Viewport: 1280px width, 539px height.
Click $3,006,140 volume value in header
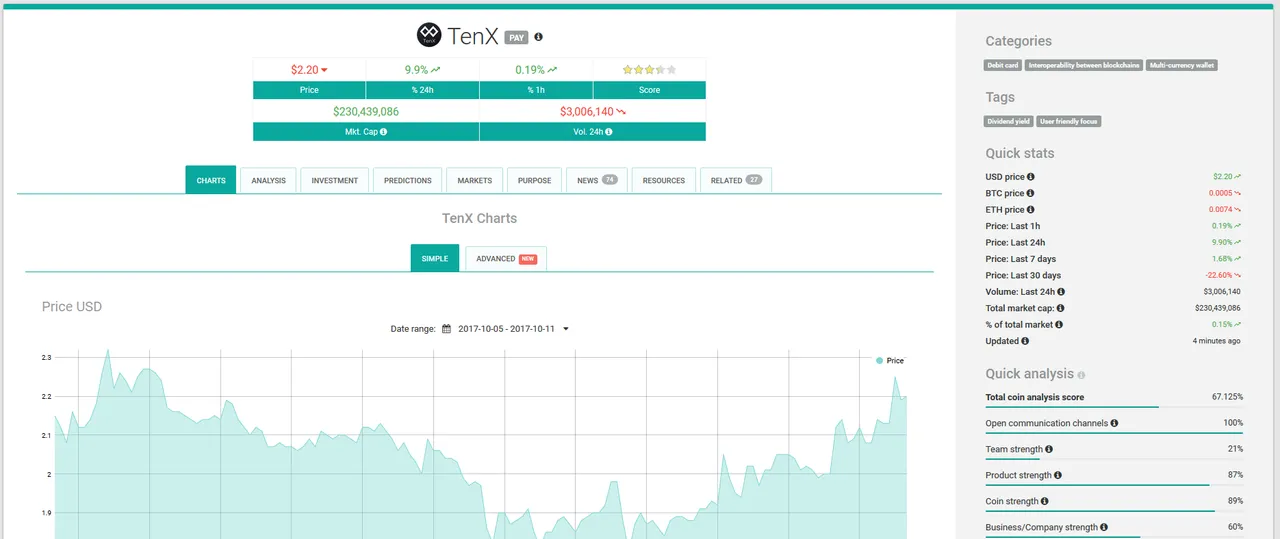click(x=587, y=112)
